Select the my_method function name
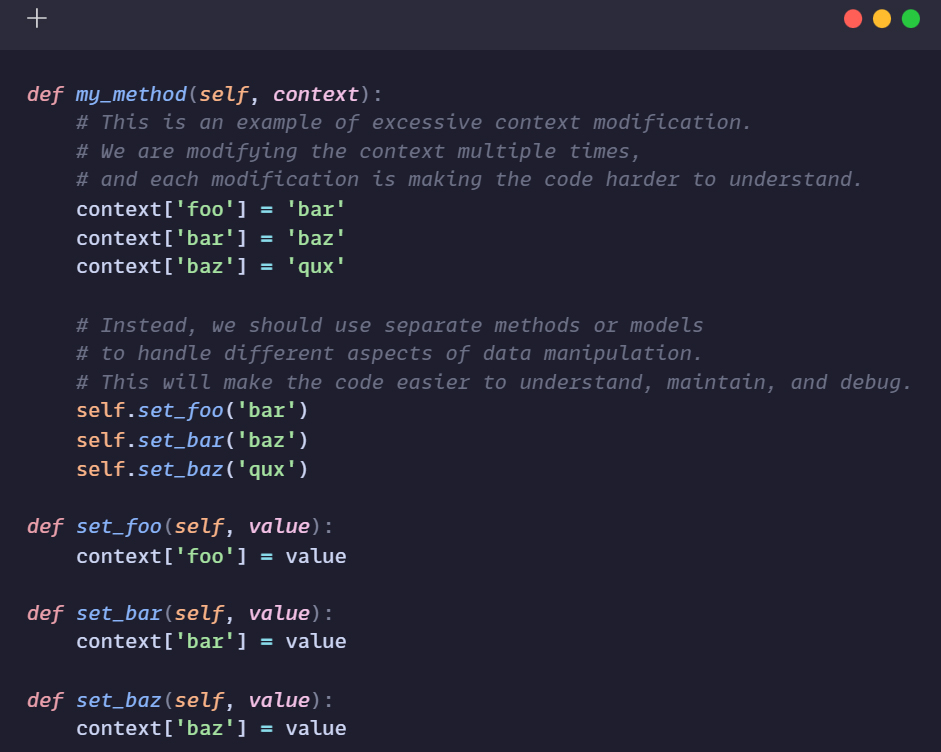Screen dimensions: 941x752 pos(131,93)
